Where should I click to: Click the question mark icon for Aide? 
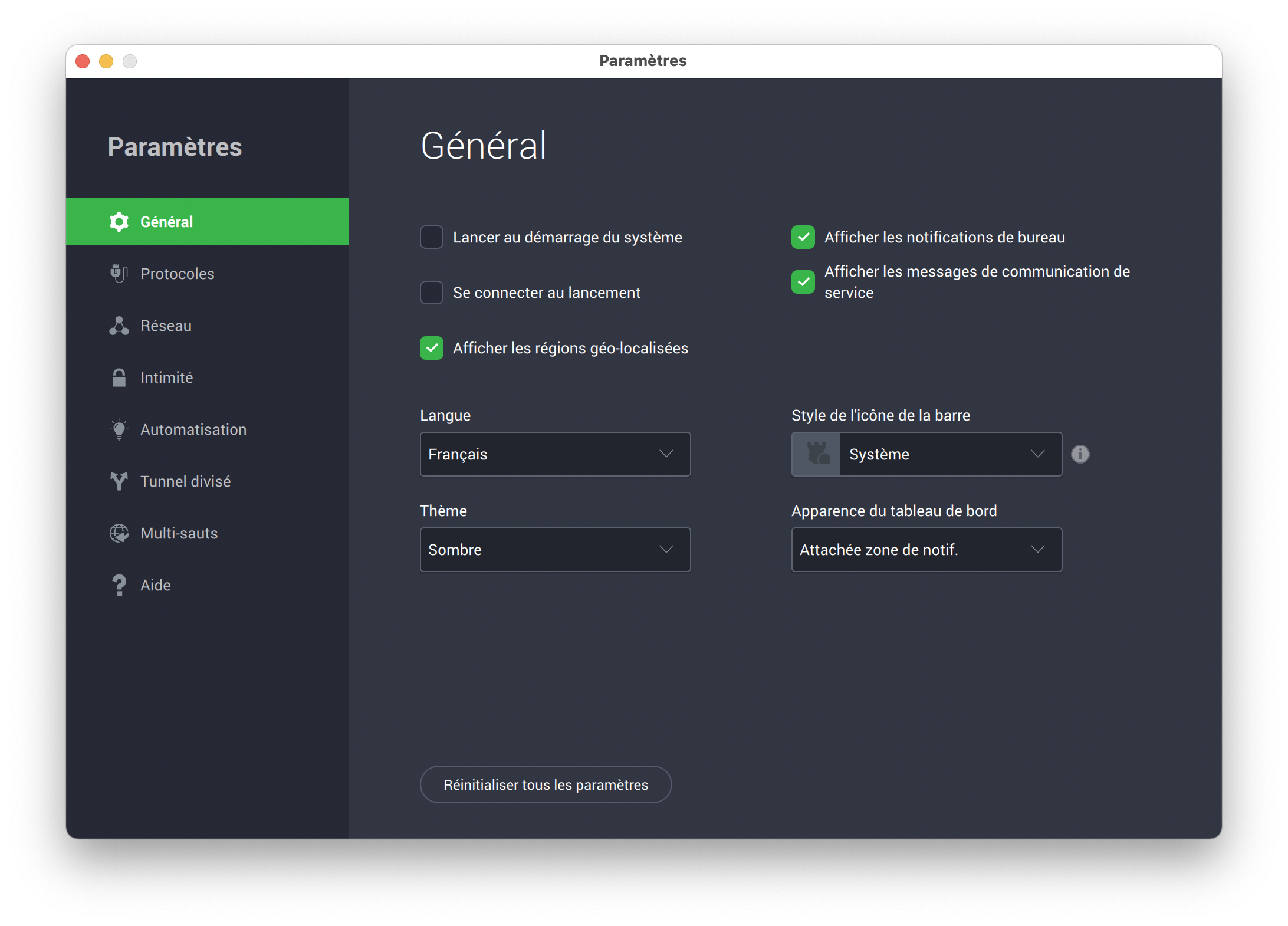coord(119,585)
